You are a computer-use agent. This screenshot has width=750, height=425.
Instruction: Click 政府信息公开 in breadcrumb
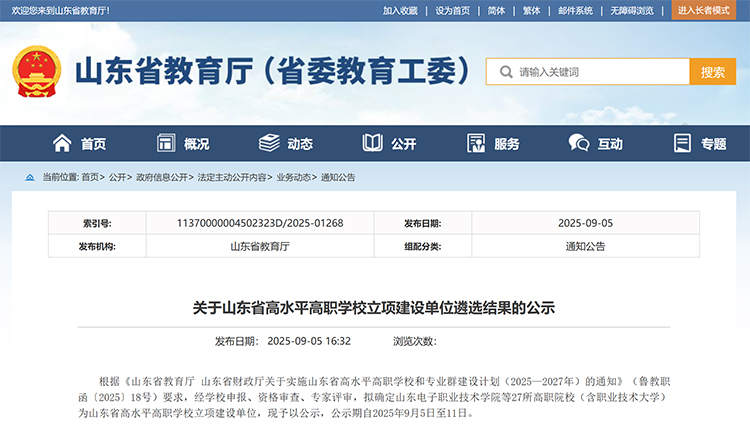click(162, 177)
